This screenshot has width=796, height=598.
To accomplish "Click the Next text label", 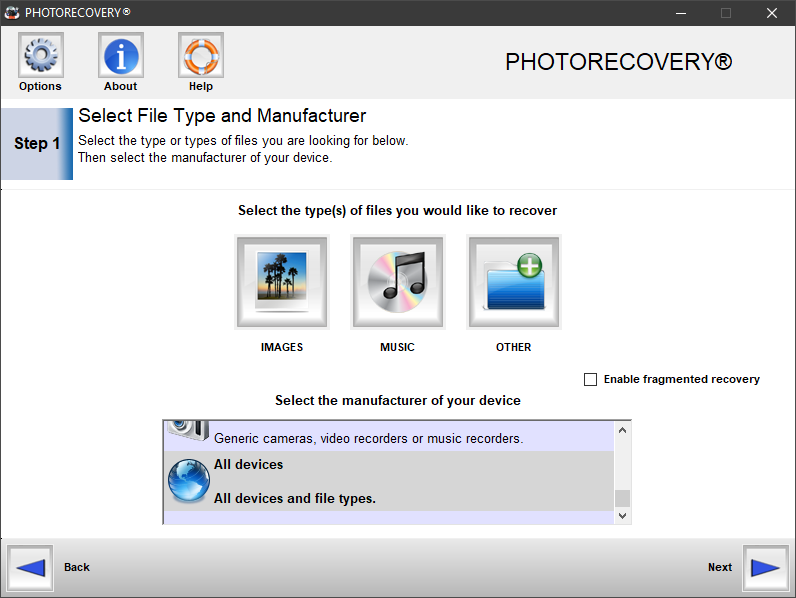I will [x=720, y=567].
